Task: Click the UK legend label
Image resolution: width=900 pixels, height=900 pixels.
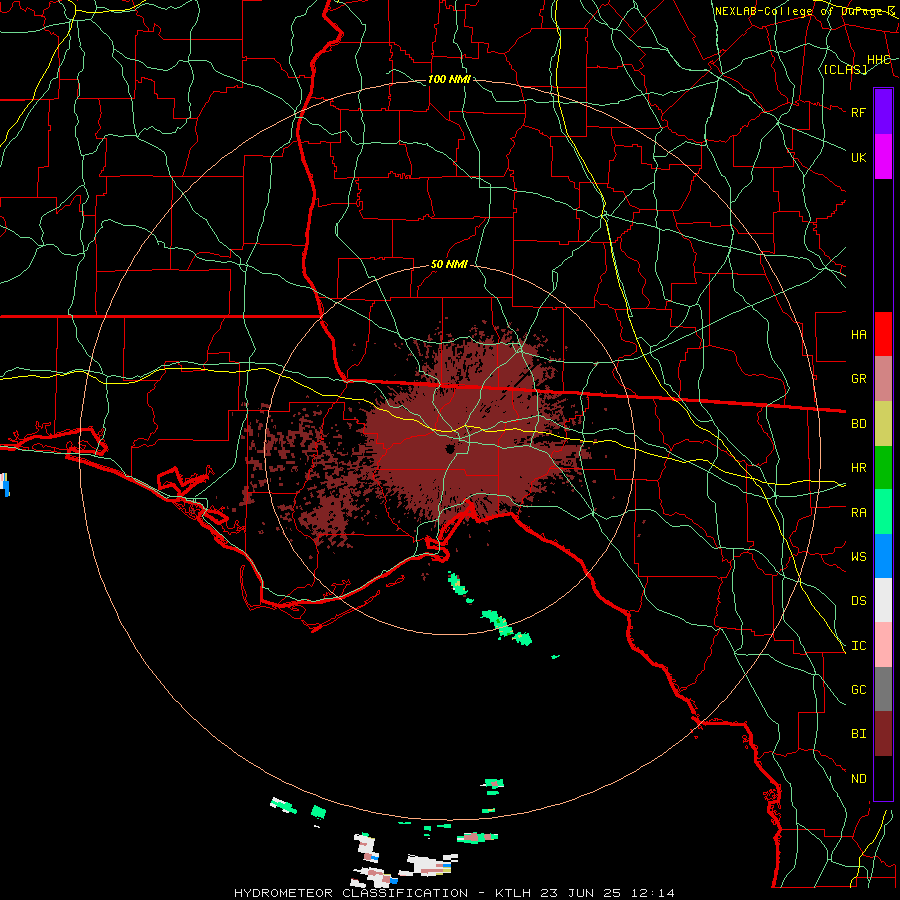Action: point(858,157)
